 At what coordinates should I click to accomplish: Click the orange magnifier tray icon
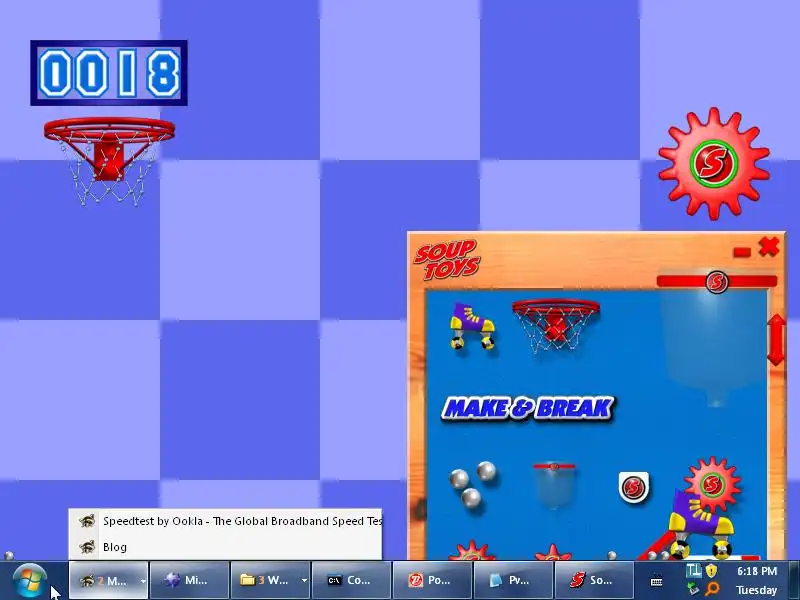711,589
